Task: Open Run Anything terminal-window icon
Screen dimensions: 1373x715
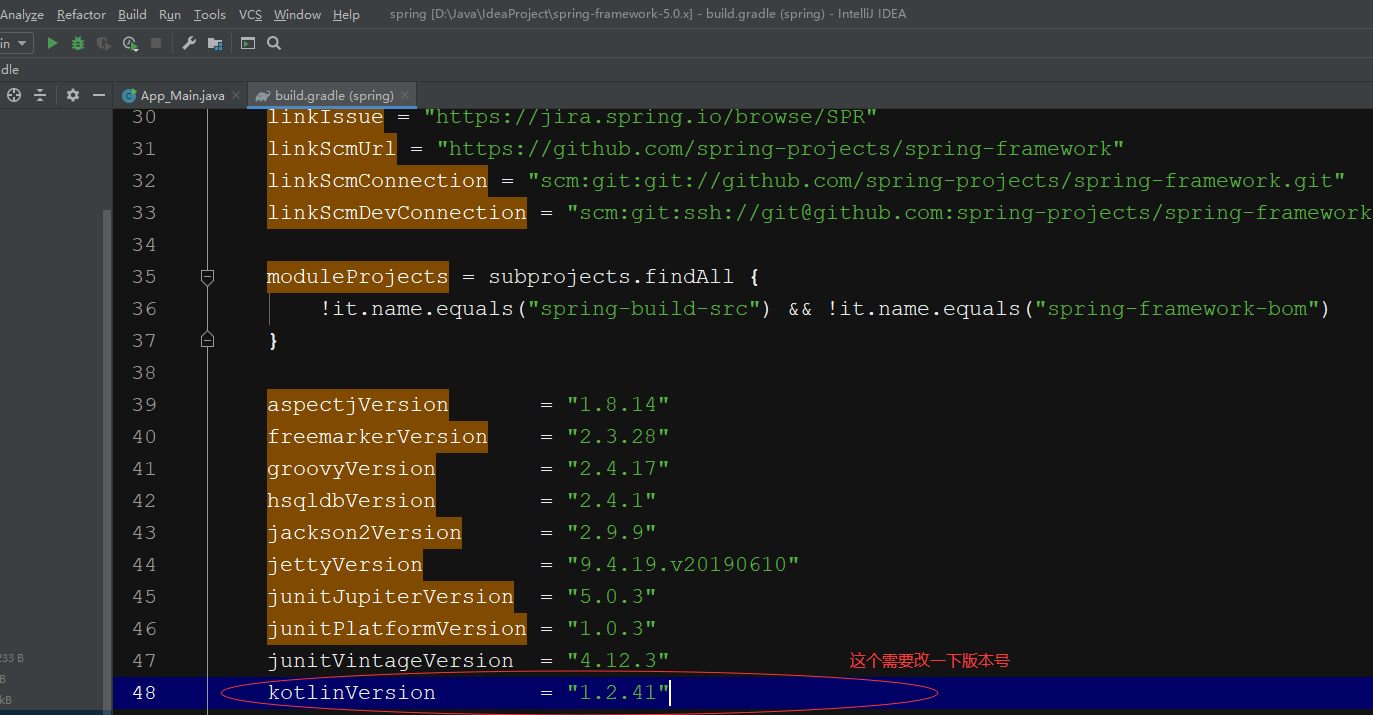Action: [248, 43]
